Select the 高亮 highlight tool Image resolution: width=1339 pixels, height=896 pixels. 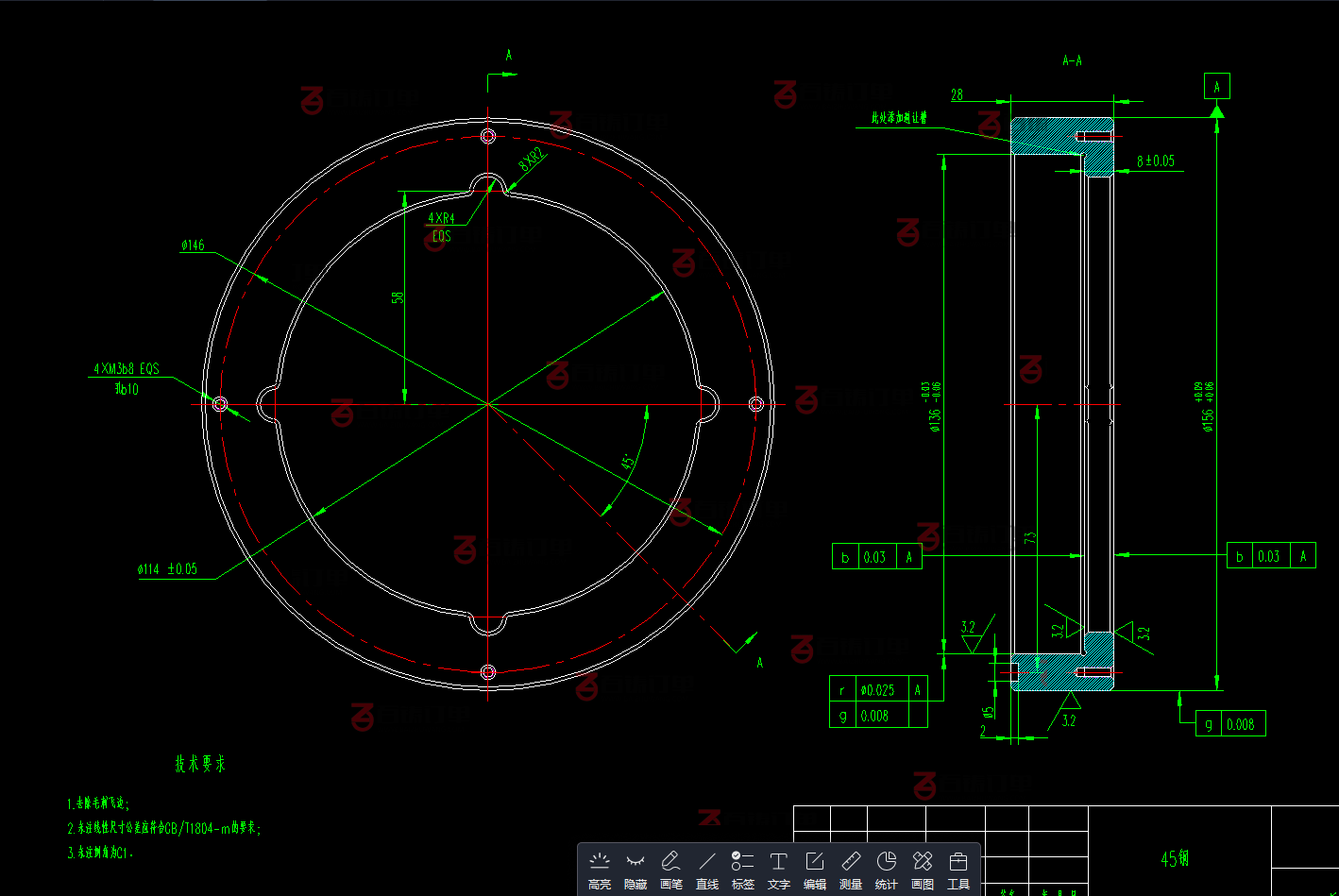pyautogui.click(x=600, y=870)
